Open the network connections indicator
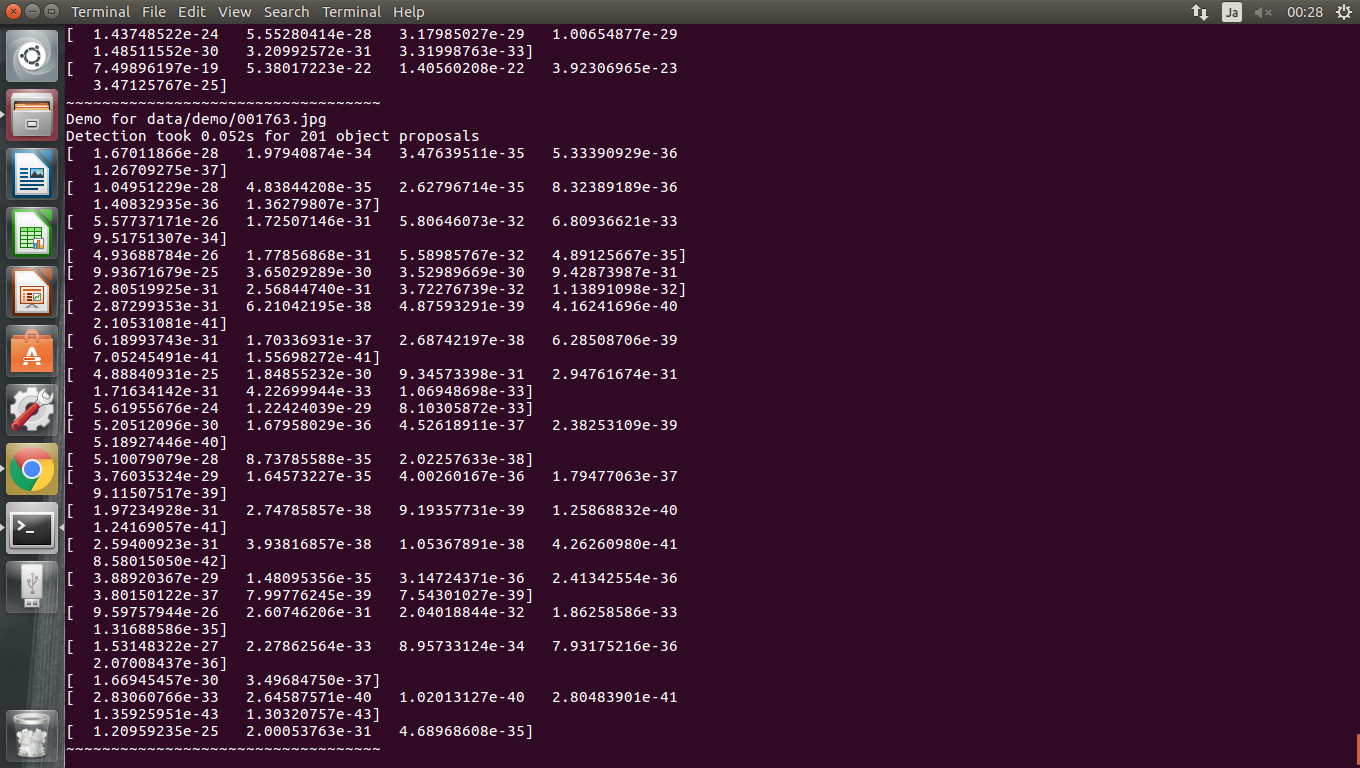 (1200, 12)
